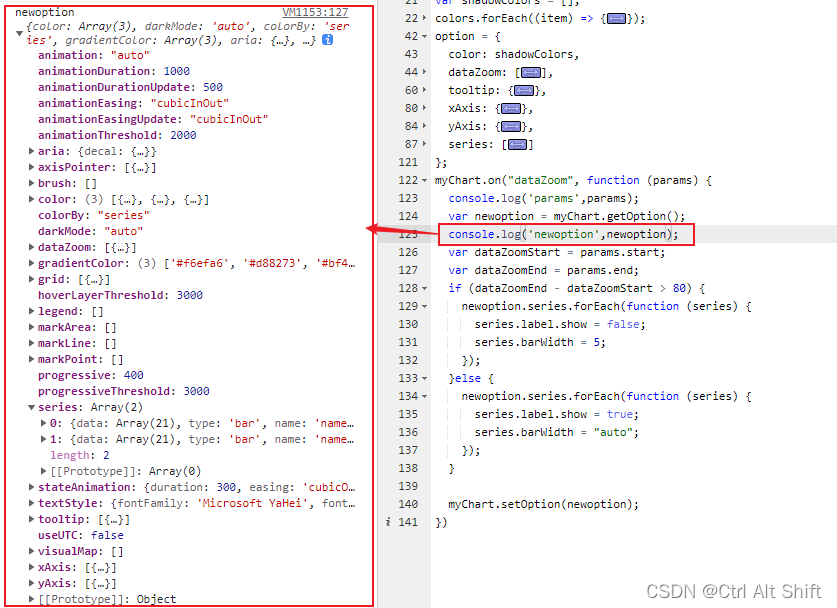This screenshot has height=608, width=837.
Task: Click the animationDuration: 1000 value
Action: click(x=176, y=71)
